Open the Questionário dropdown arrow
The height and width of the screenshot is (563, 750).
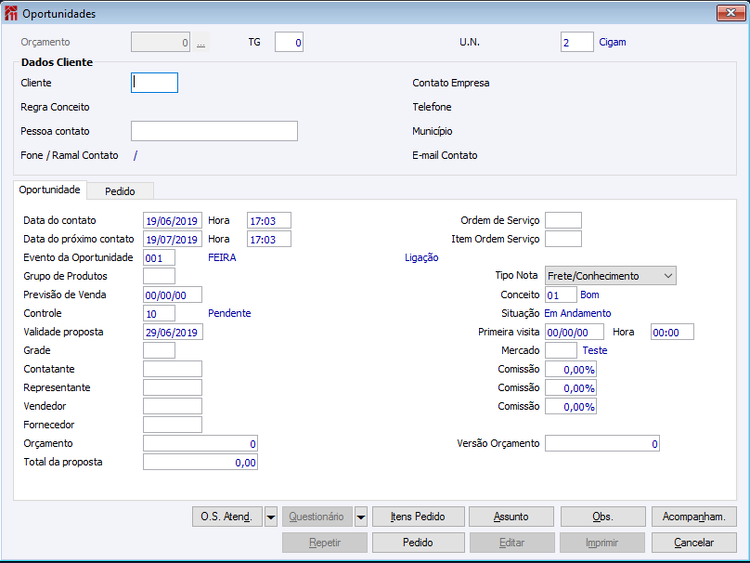pos(361,517)
